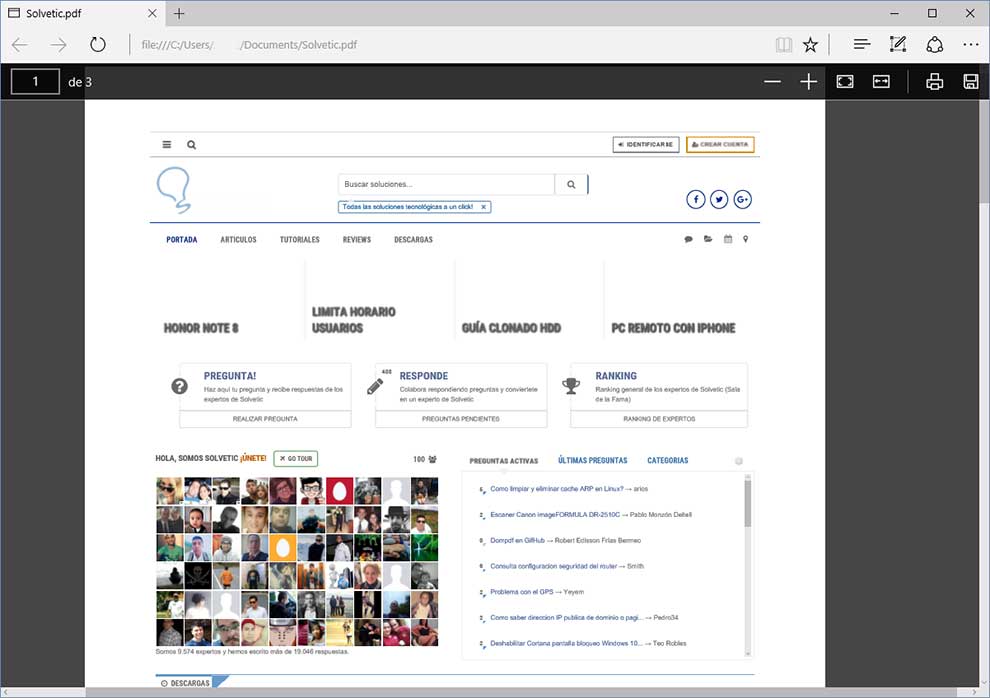Switch PDF to fit page view
This screenshot has width=990, height=698.
click(x=845, y=81)
